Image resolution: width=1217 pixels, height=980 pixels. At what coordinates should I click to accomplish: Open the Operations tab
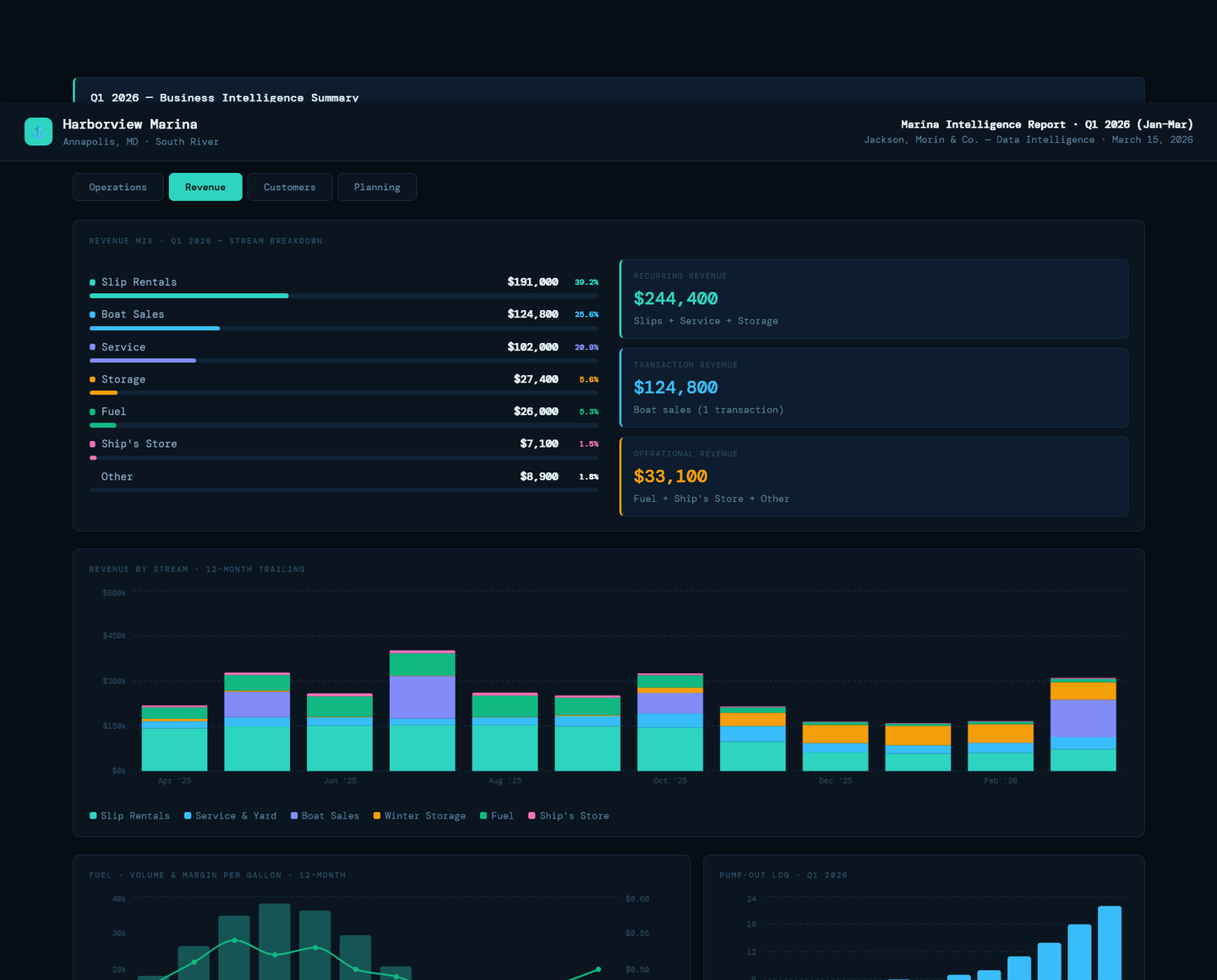(x=117, y=187)
